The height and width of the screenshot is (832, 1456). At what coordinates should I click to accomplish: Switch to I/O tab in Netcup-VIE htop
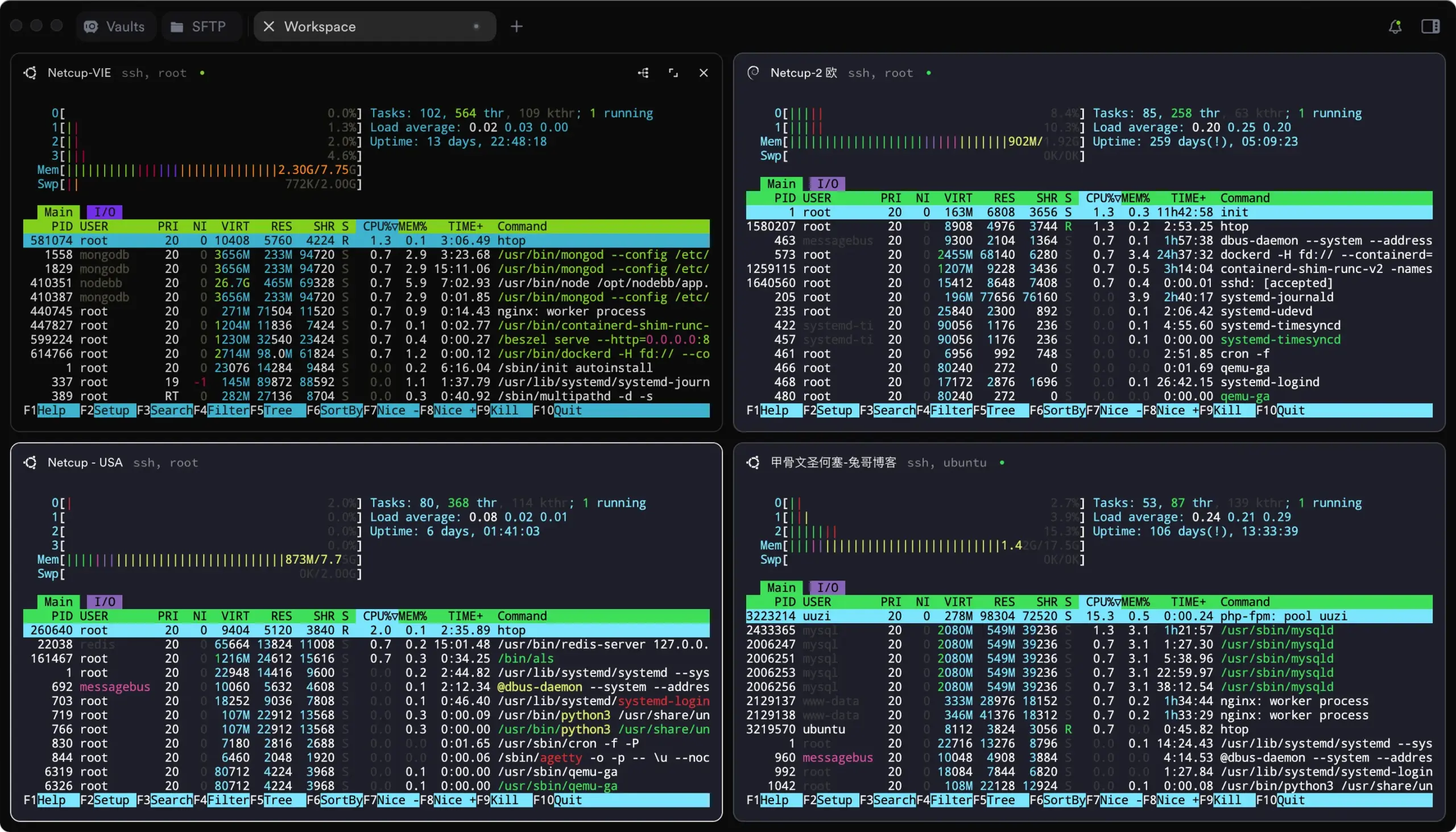pos(105,212)
